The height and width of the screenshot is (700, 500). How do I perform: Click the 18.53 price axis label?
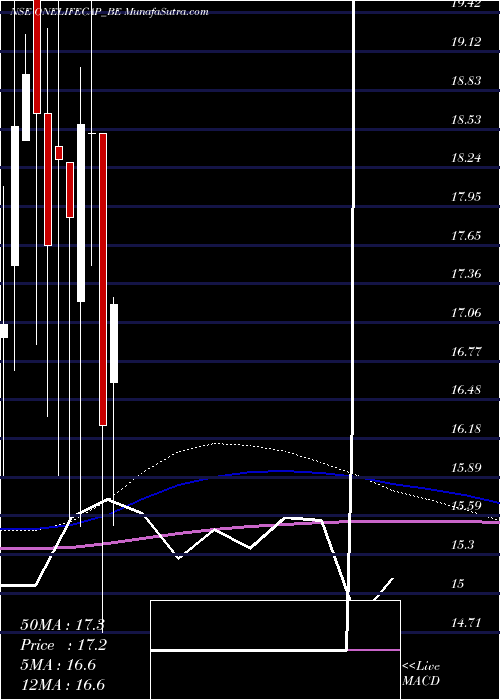pos(466,120)
